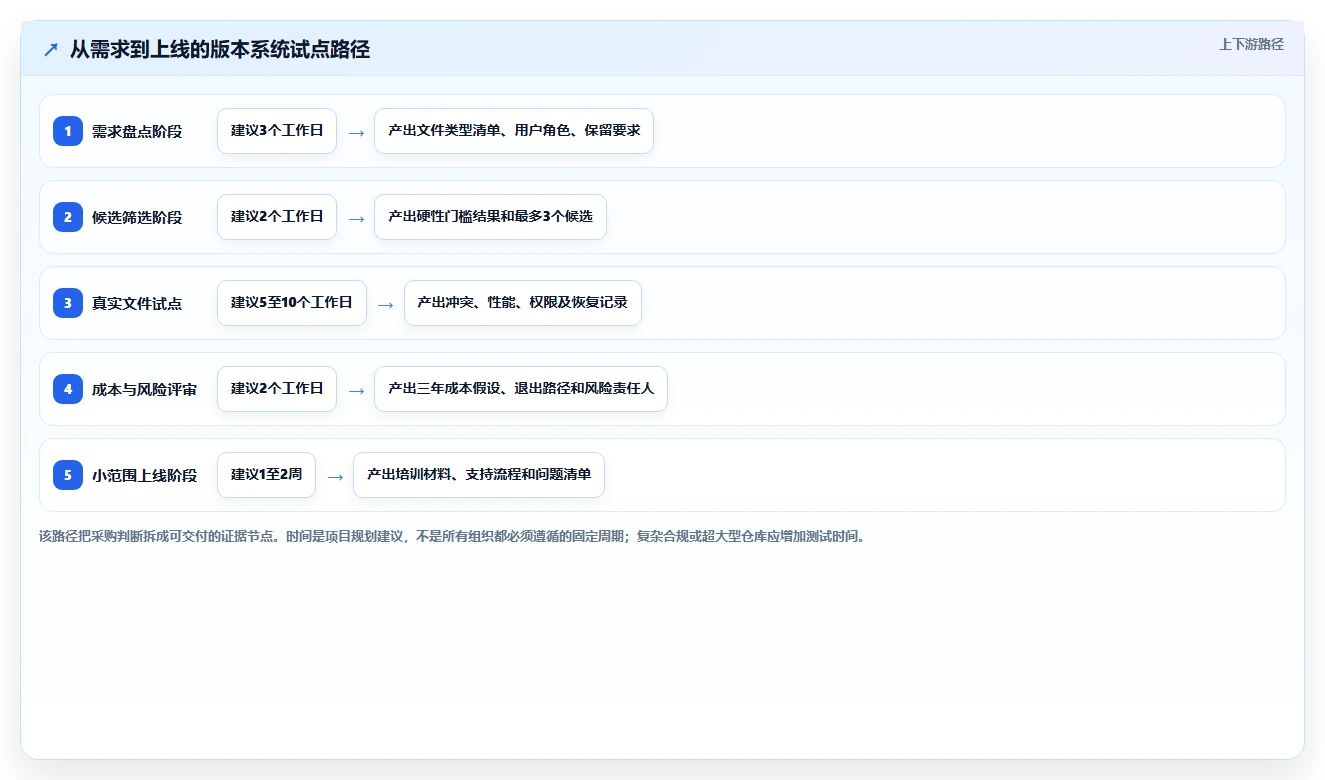This screenshot has width=1325, height=780.
Task: Click the 成本与风险评审 stage name
Action: click(144, 389)
